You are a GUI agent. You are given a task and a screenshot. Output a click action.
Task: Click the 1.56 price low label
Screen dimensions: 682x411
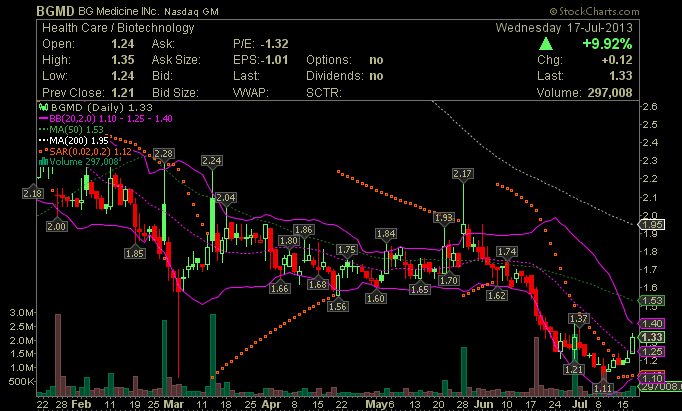click(338, 306)
